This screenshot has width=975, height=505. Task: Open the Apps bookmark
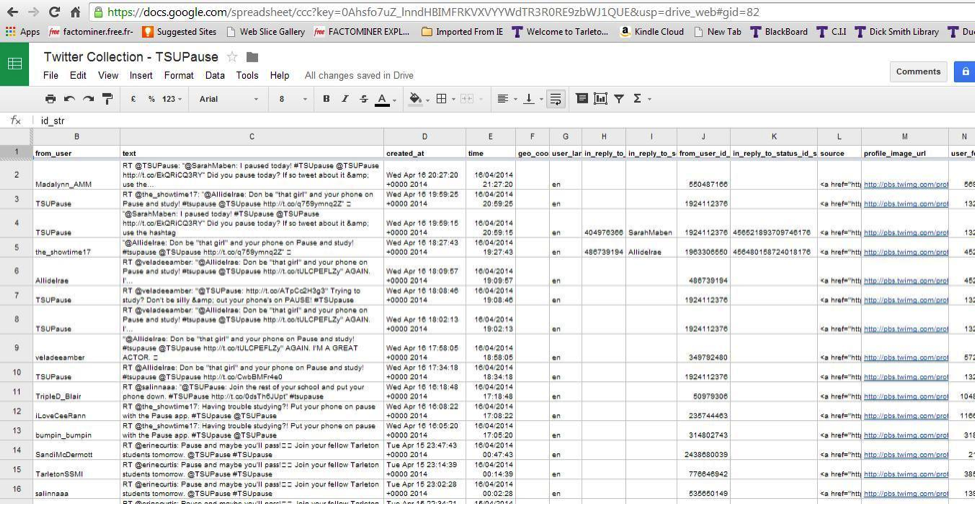(23, 32)
